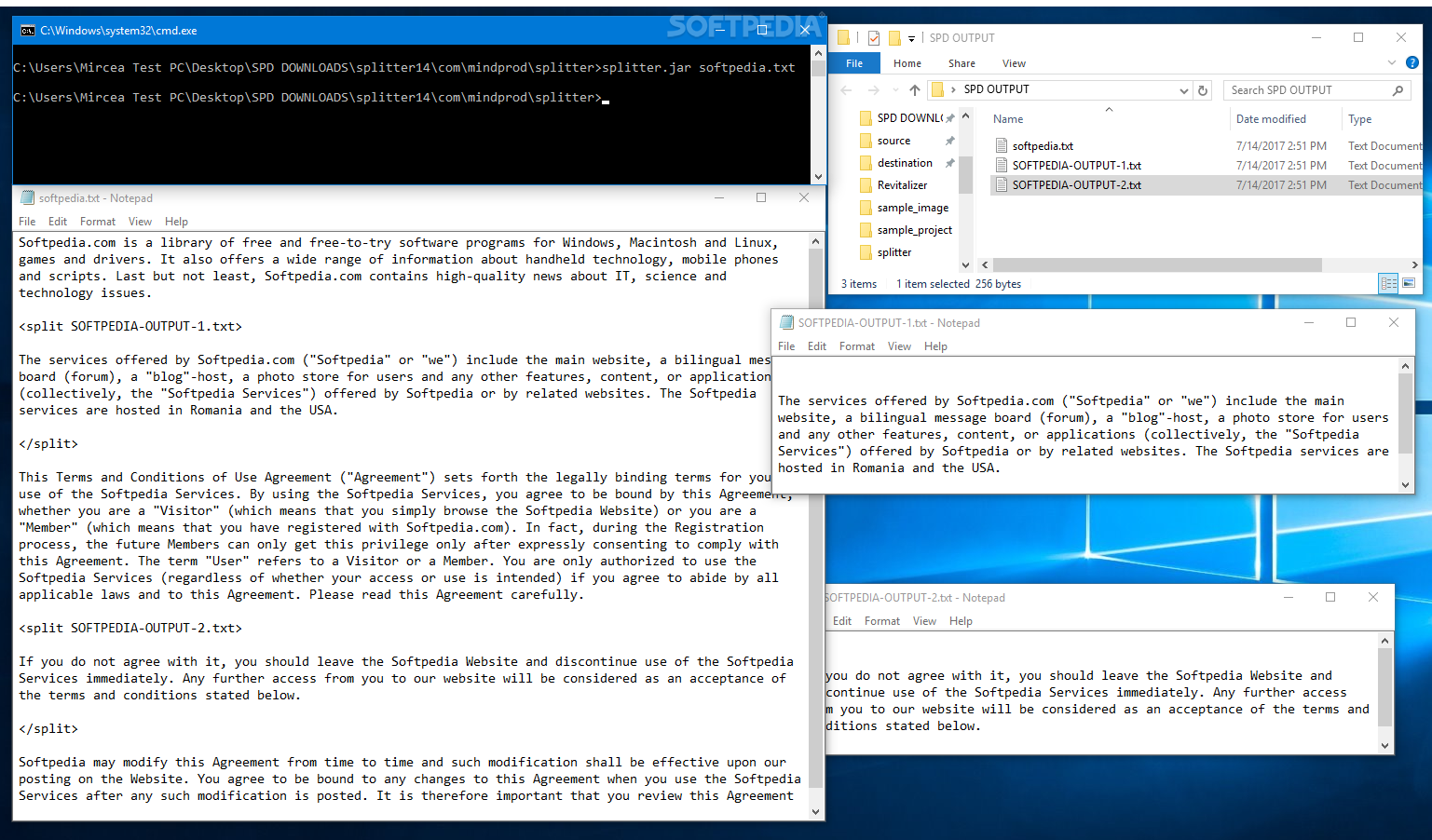The height and width of the screenshot is (840, 1432).
Task: Click the breadcrumb arrow before SPD OUTPUT
Action: click(953, 90)
